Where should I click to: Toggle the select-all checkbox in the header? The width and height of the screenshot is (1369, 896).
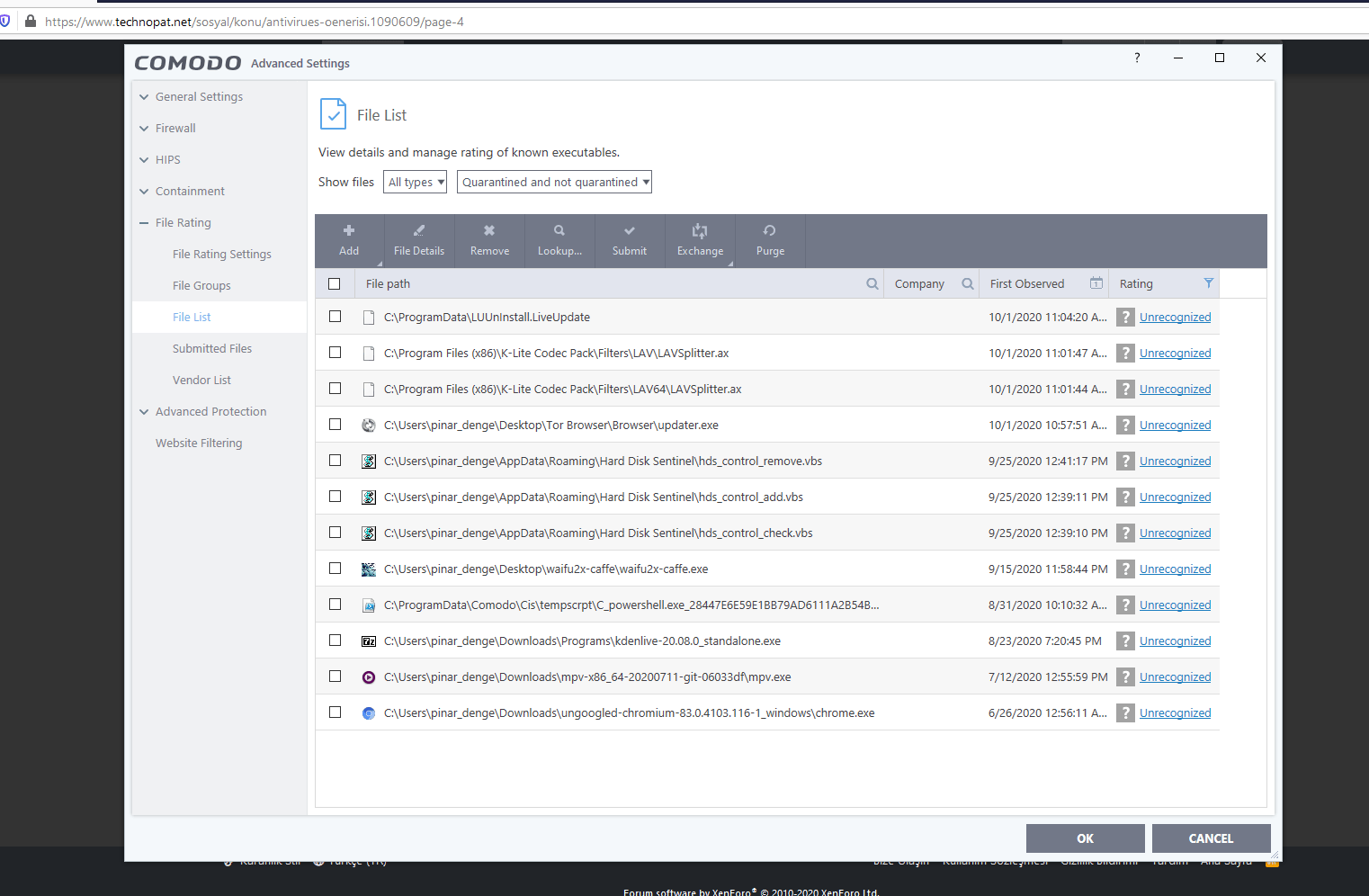click(x=335, y=283)
